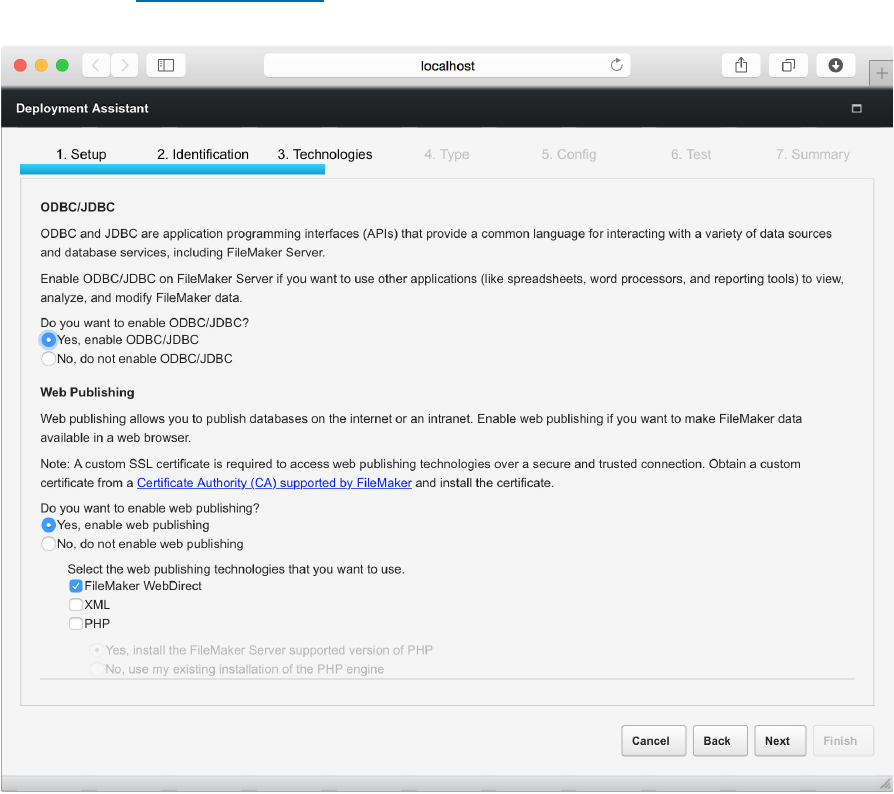This screenshot has width=894, height=794.
Task: Click the Deployment Assistant window restore icon
Action: (856, 108)
